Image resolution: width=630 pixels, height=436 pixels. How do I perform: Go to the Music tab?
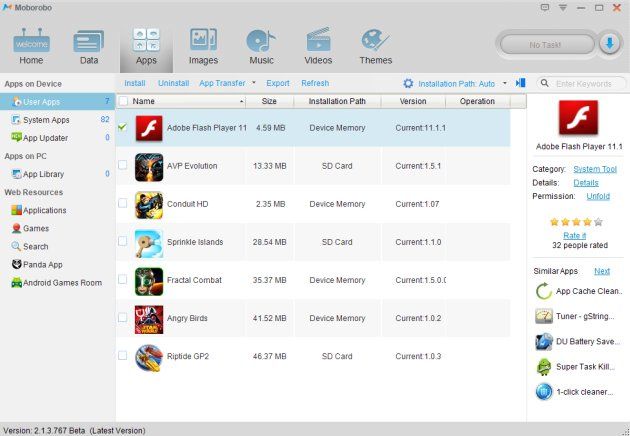(261, 47)
